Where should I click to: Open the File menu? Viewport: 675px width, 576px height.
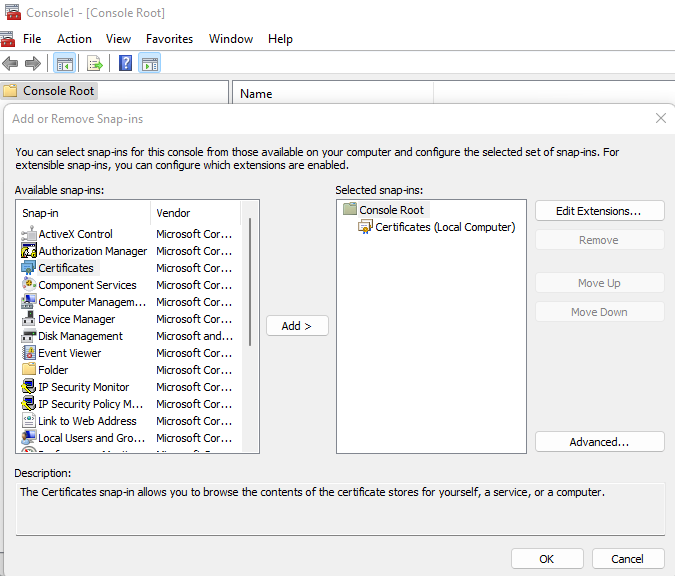coord(32,39)
